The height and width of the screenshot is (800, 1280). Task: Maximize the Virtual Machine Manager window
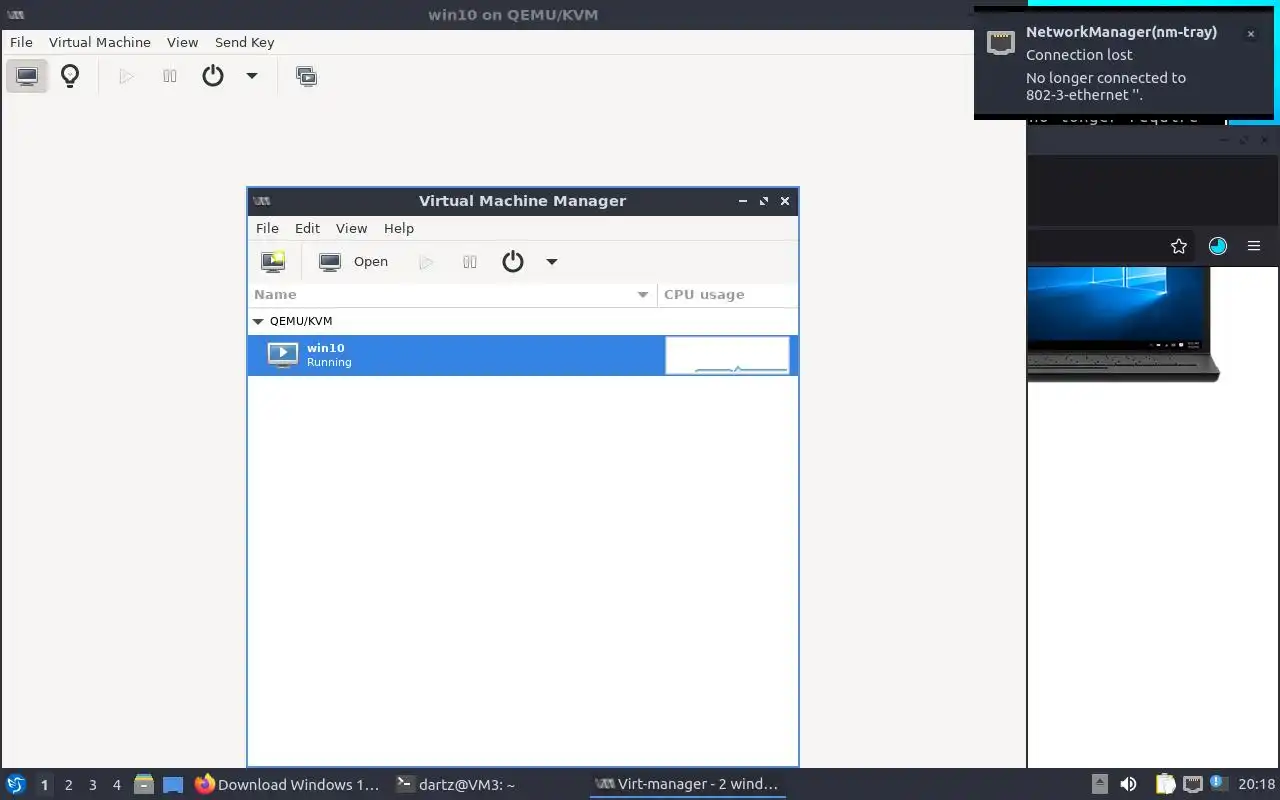point(764,201)
